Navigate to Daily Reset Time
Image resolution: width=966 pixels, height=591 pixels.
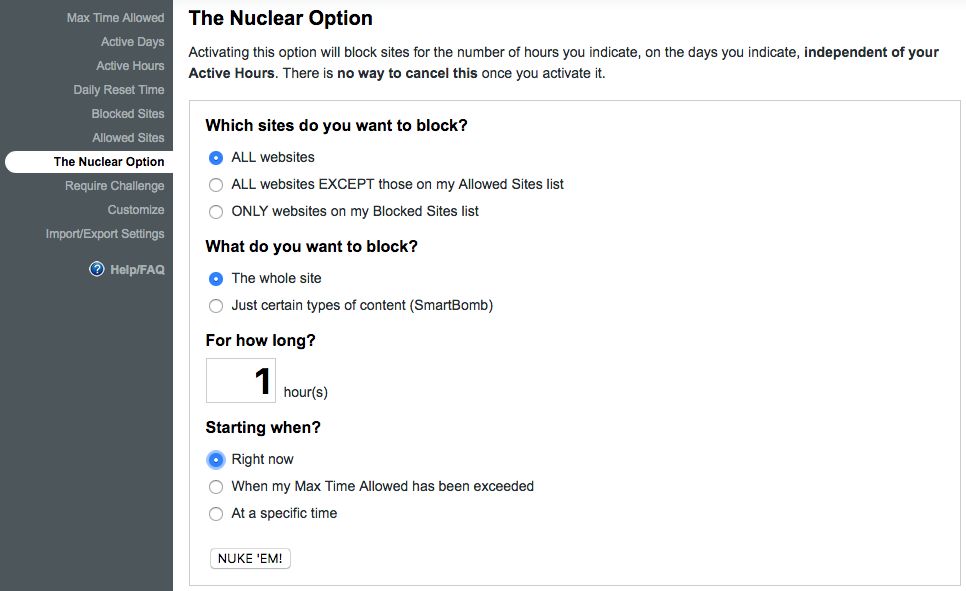118,90
